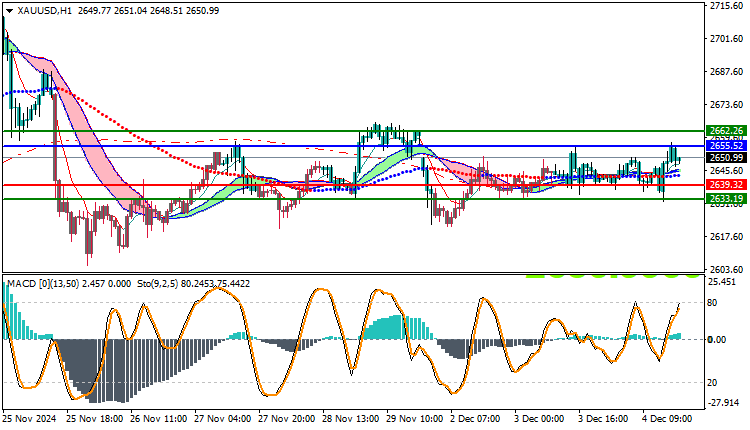
Task: Click the -27.914 indicator scale value
Action: click(x=723, y=403)
